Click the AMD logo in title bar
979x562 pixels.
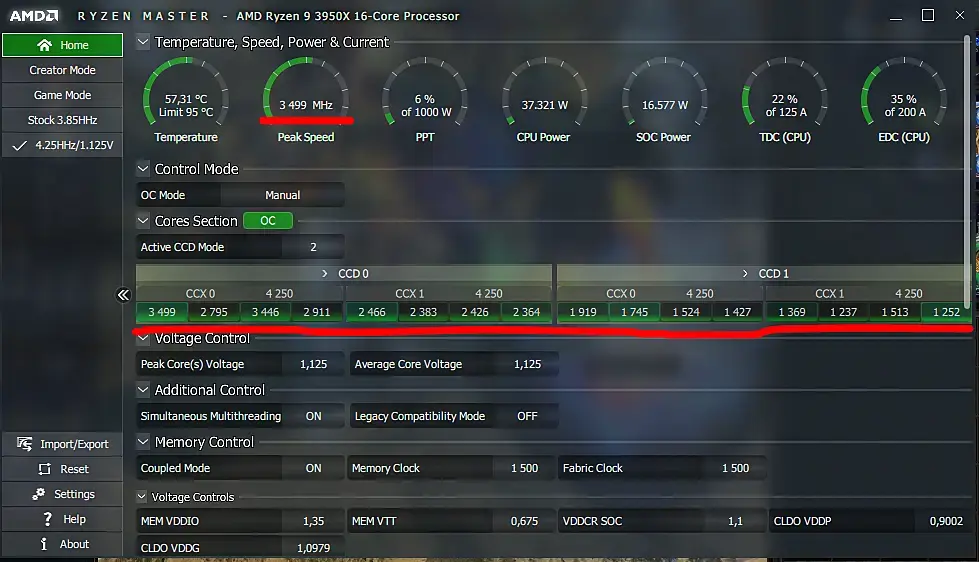tap(34, 16)
